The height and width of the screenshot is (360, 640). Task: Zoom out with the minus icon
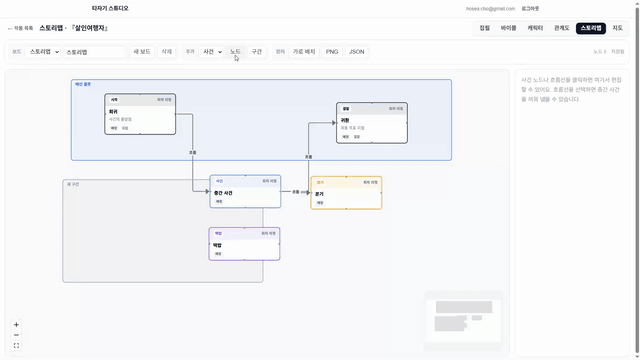coord(16,335)
